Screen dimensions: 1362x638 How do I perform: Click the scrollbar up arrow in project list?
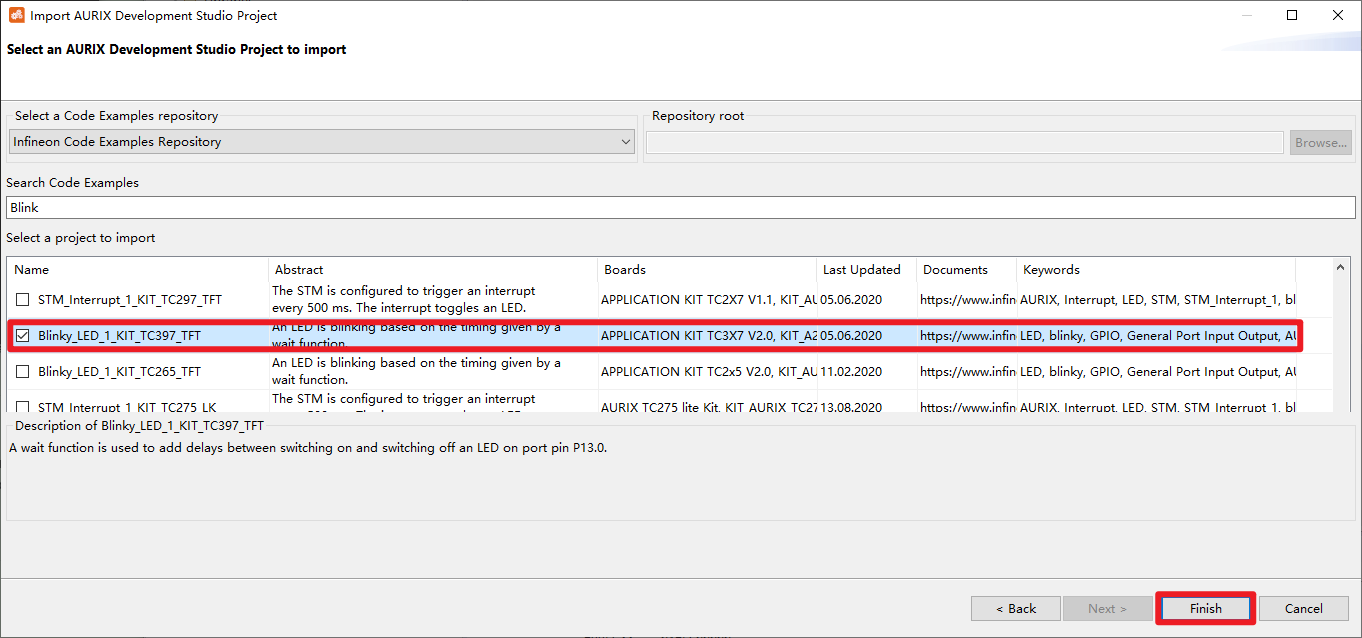[1342, 266]
